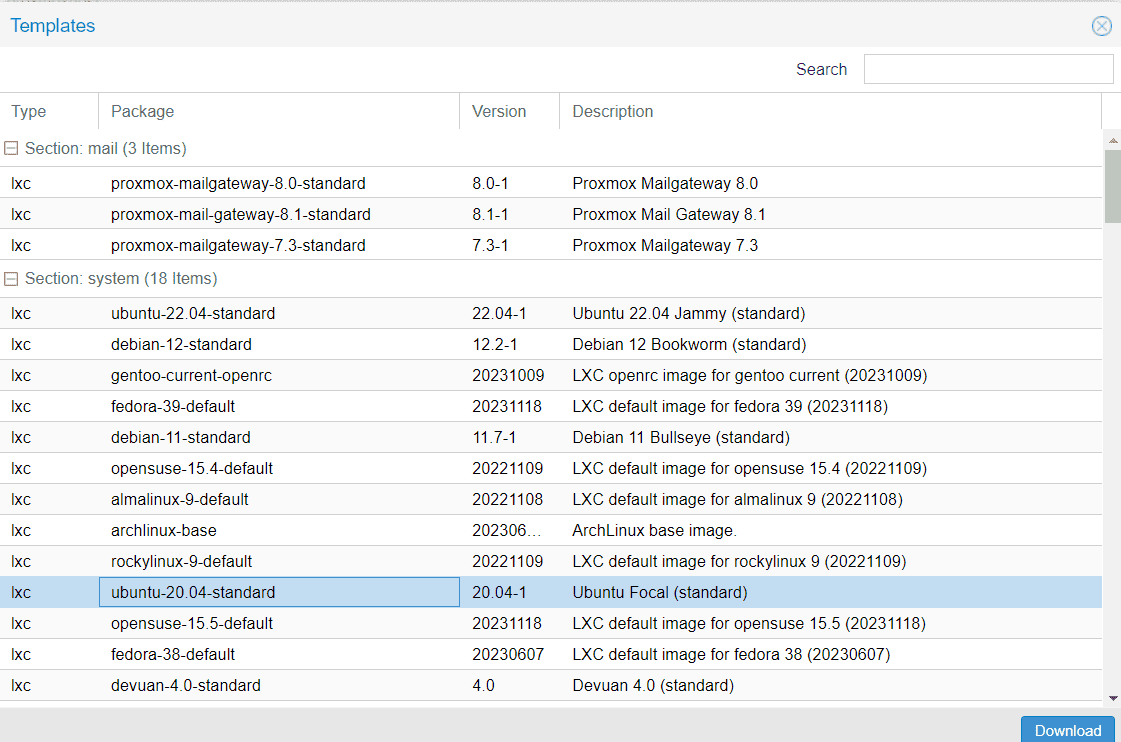1121x742 pixels.
Task: Collapse the mail section
Action: click(11, 148)
